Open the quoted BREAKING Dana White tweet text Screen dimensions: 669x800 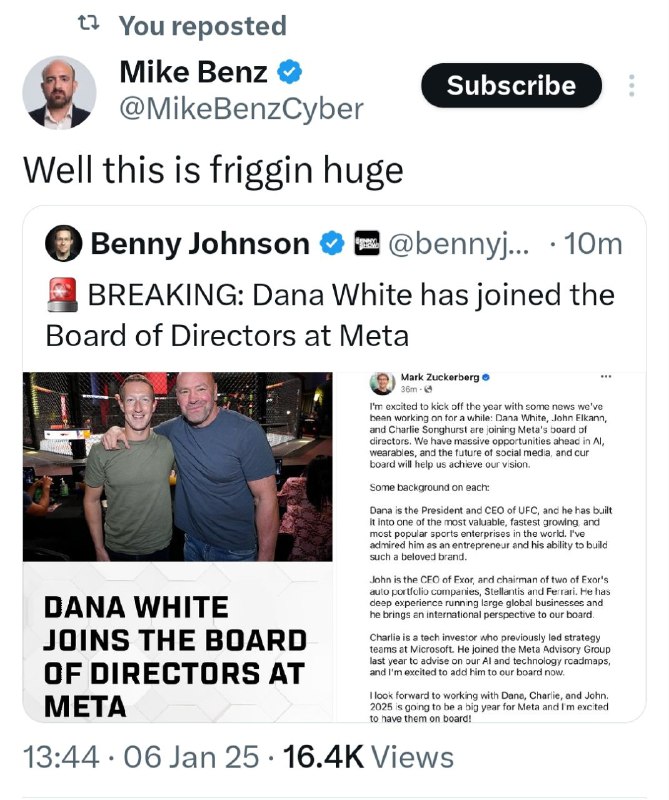pyautogui.click(x=330, y=315)
